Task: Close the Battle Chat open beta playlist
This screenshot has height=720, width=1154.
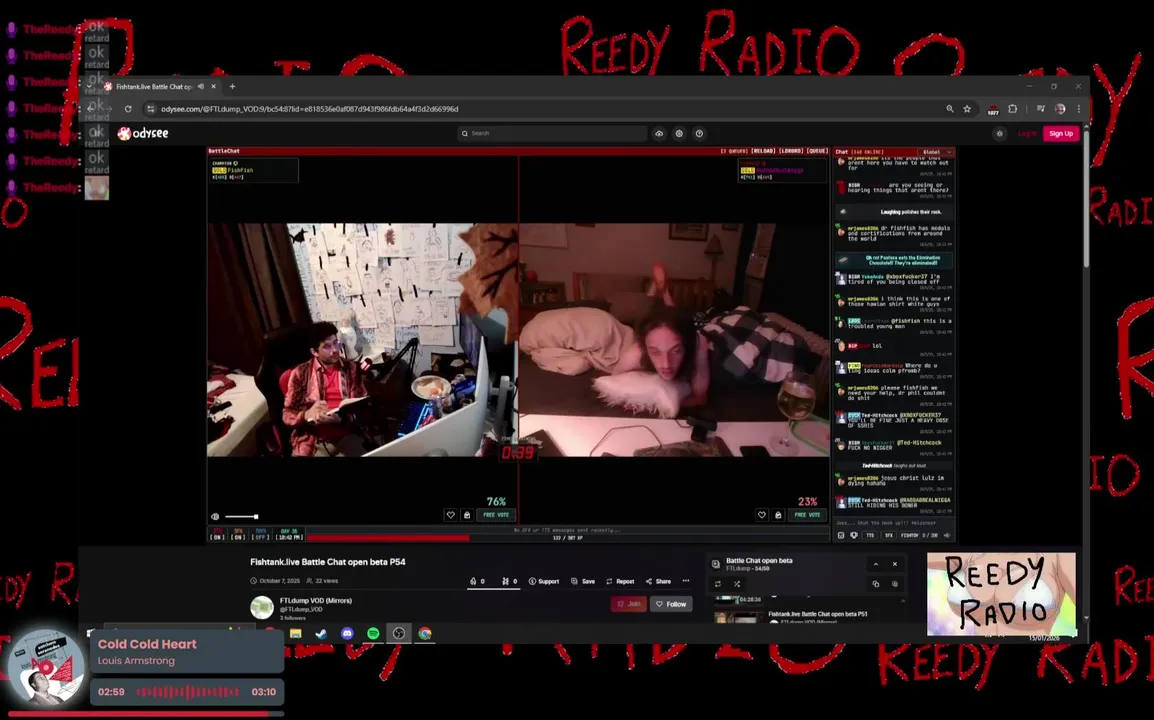Action: [x=895, y=564]
